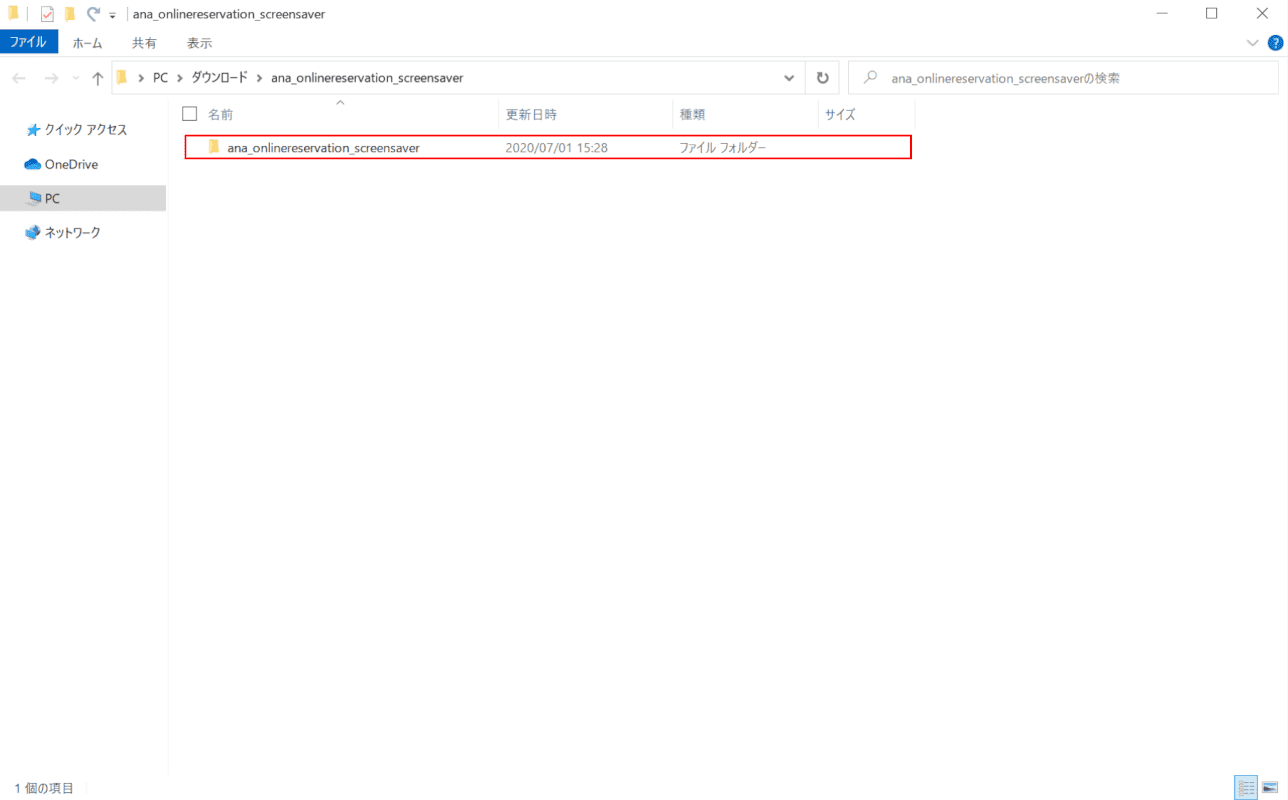This screenshot has height=800, width=1288.
Task: Open OneDrive in the navigation pane
Action: 62,164
